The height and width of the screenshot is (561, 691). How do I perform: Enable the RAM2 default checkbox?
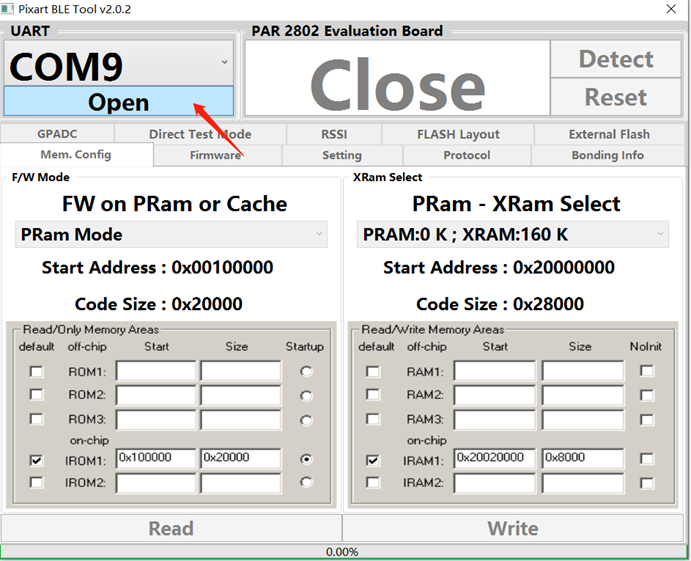(373, 394)
